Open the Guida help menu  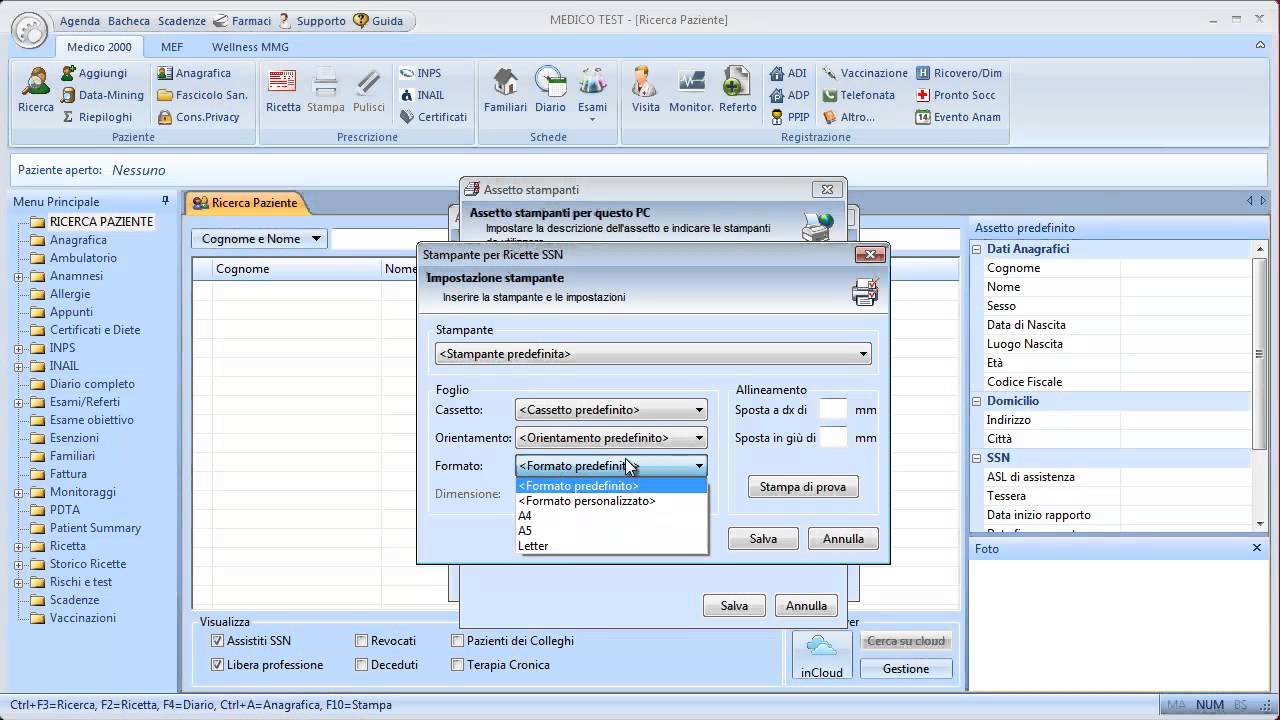pyautogui.click(x=378, y=21)
